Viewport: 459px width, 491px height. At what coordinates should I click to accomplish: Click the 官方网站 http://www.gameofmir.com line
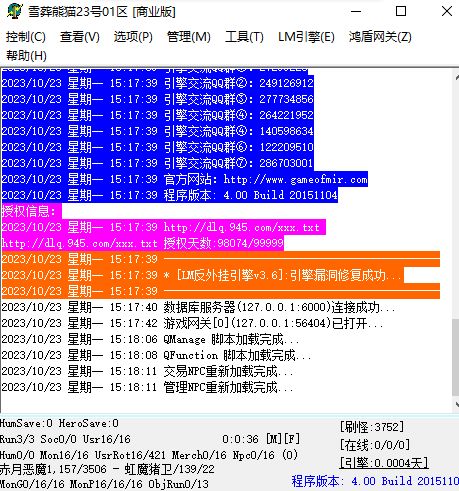(x=184, y=179)
